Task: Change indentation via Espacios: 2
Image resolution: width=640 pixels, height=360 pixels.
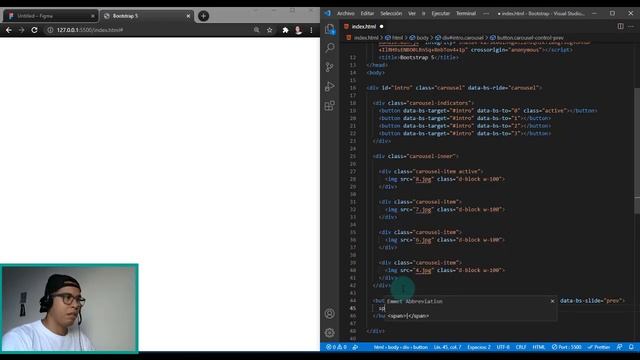Action: [x=479, y=347]
